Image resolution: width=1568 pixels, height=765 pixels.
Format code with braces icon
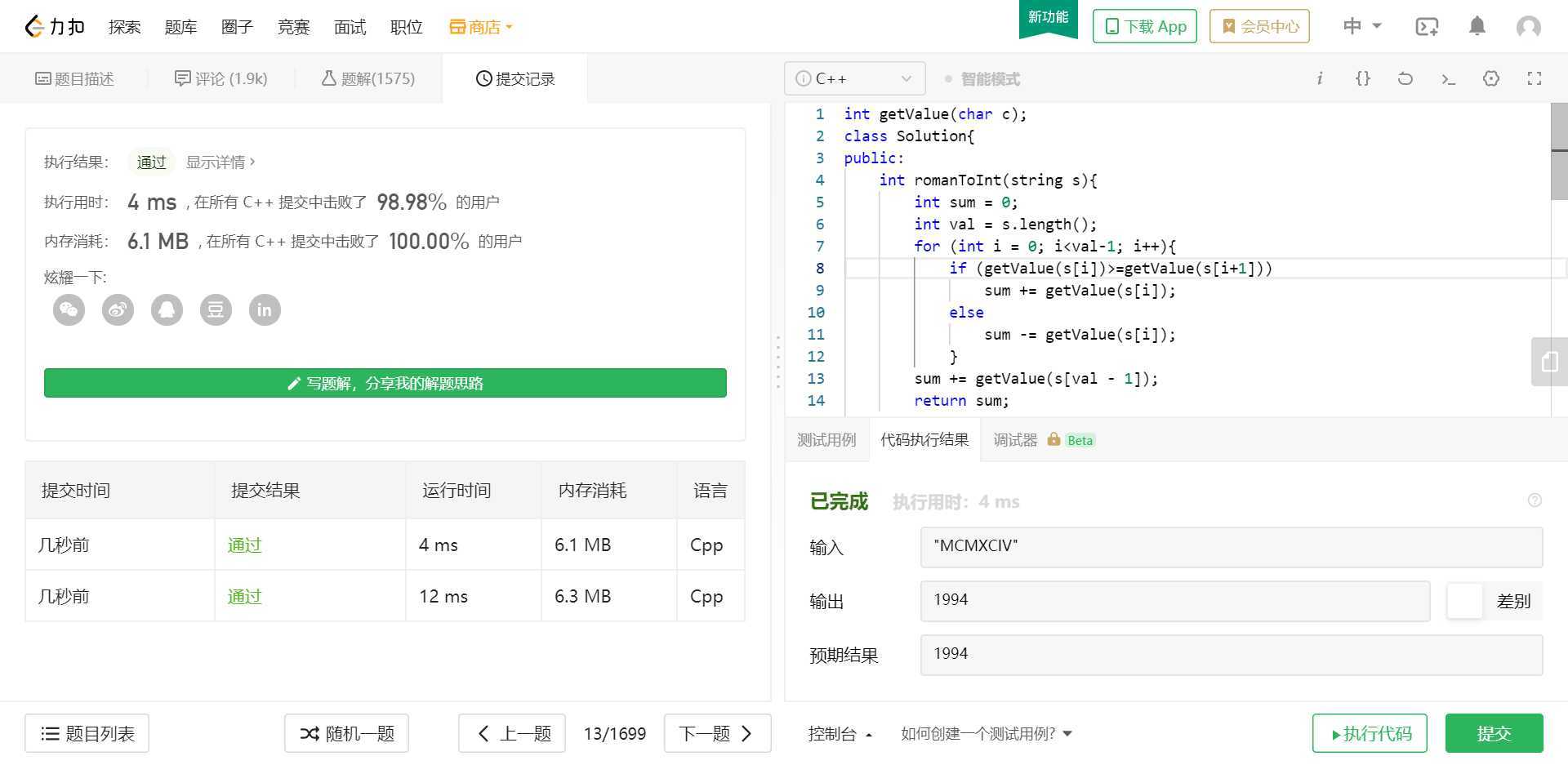pyautogui.click(x=1362, y=78)
